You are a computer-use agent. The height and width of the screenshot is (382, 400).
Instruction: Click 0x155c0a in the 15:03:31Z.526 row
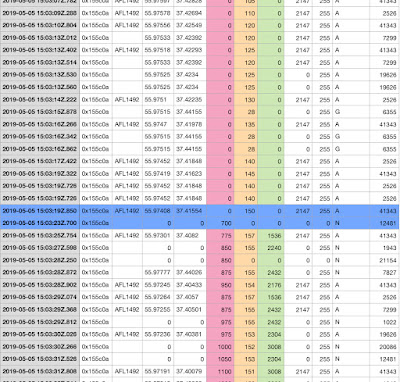coord(95,359)
